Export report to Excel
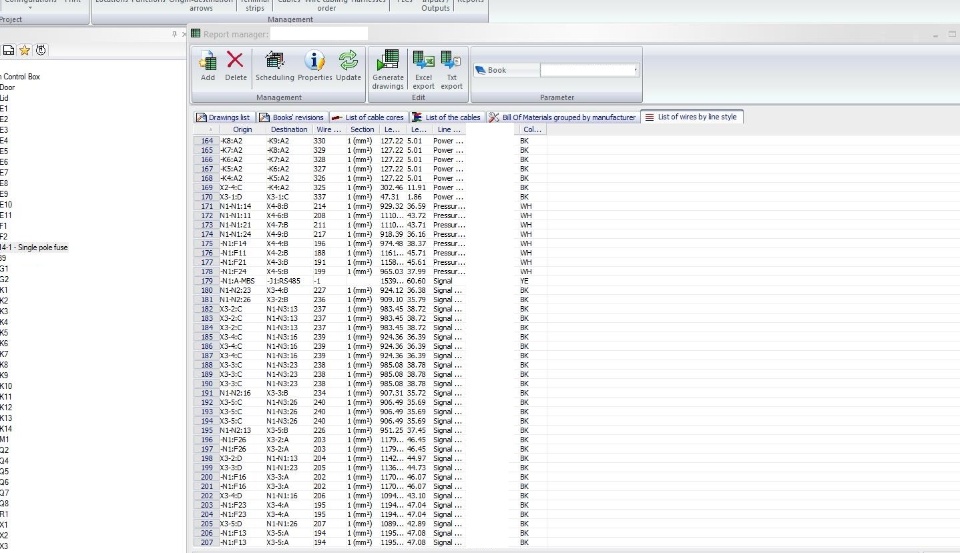This screenshot has height=553, width=960. click(423, 70)
